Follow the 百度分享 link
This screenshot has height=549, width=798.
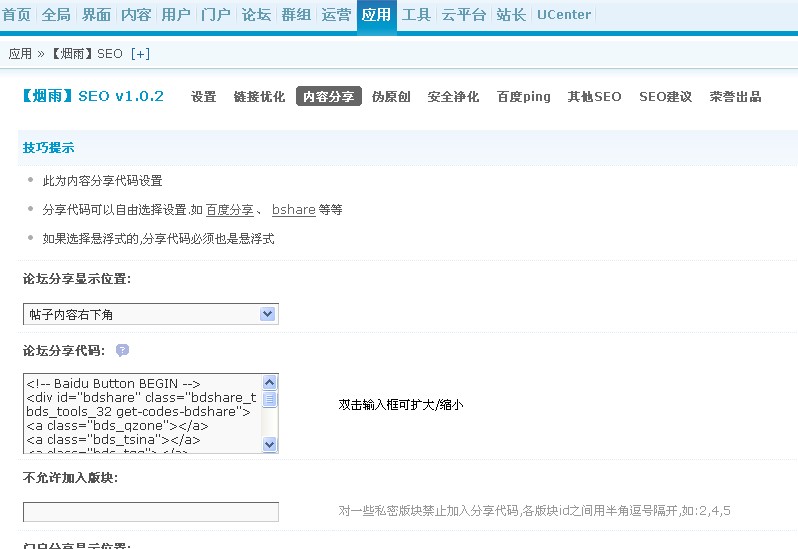tap(229, 210)
